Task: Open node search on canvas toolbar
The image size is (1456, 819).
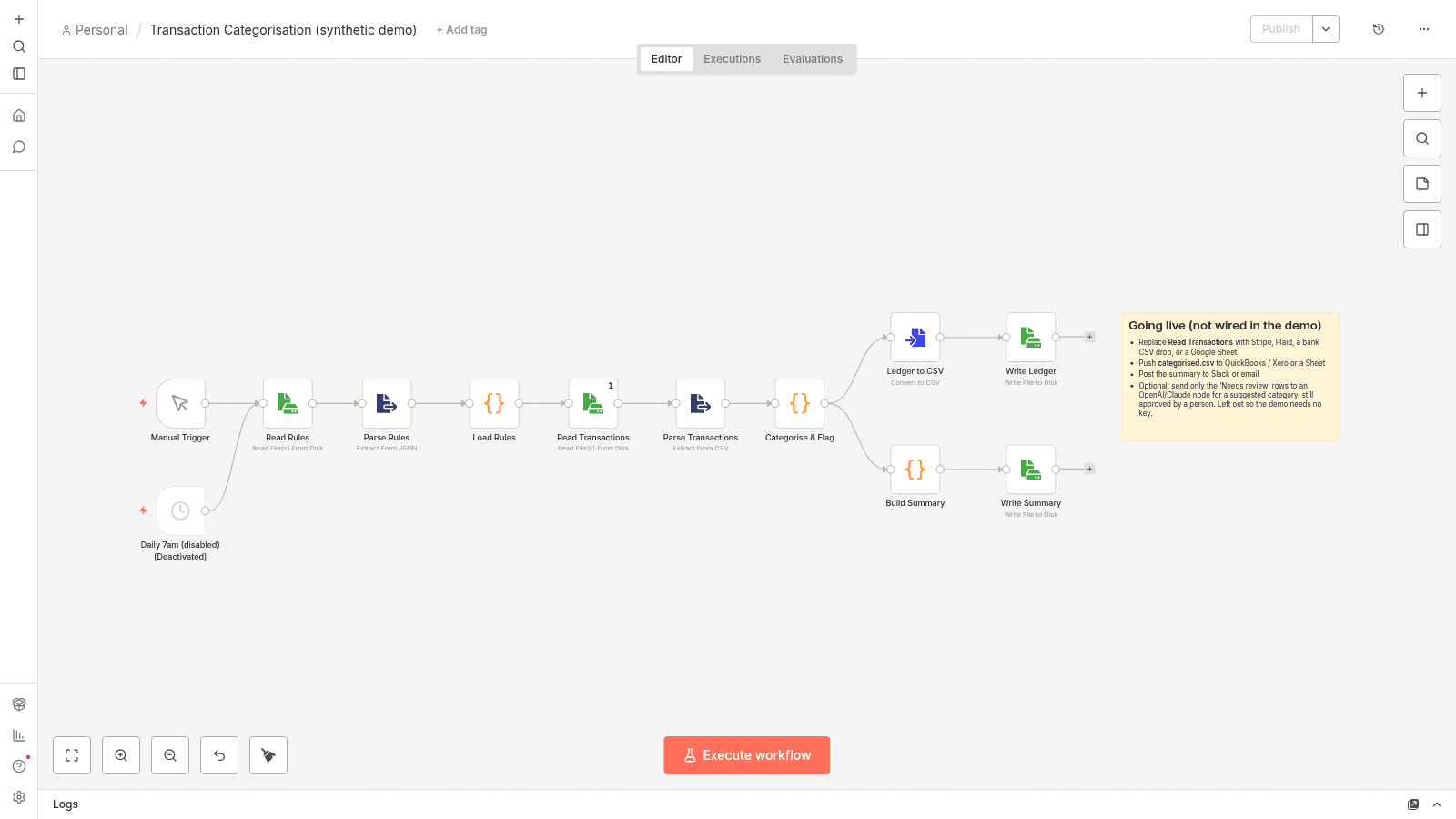Action: pyautogui.click(x=1422, y=138)
